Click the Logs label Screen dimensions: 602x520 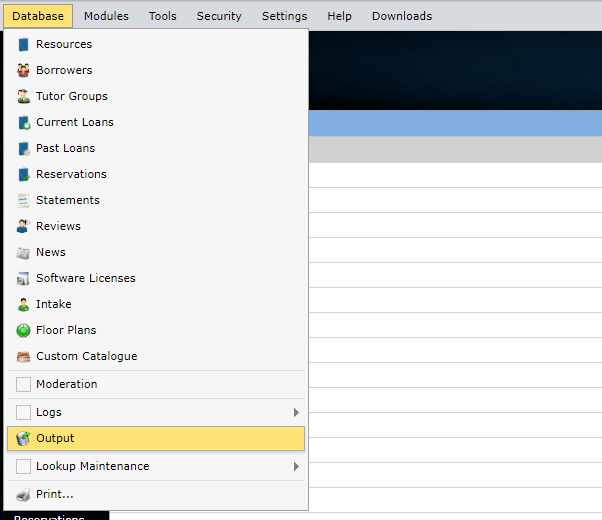click(49, 412)
